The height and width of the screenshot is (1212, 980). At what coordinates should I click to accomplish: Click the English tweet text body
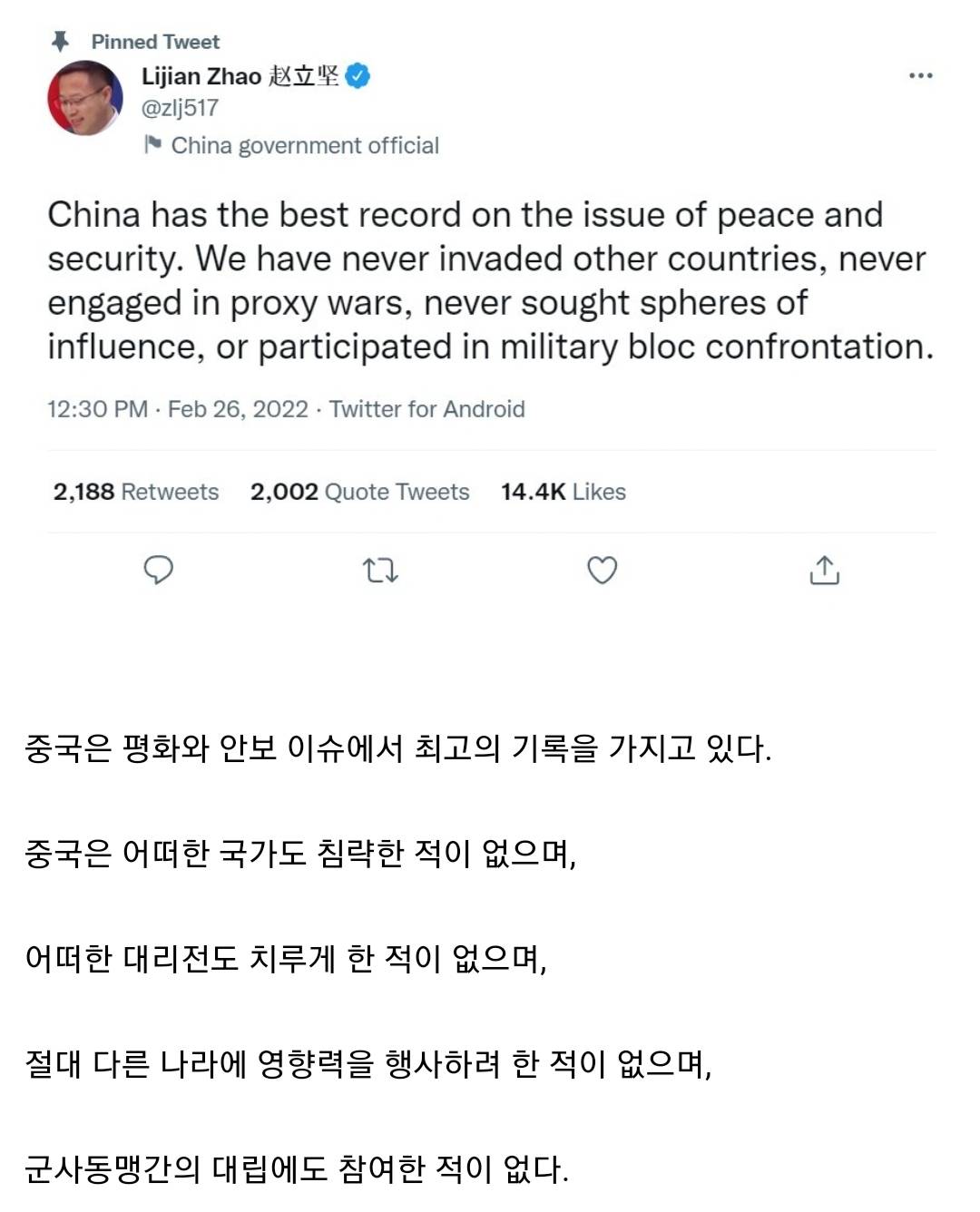coord(490,280)
